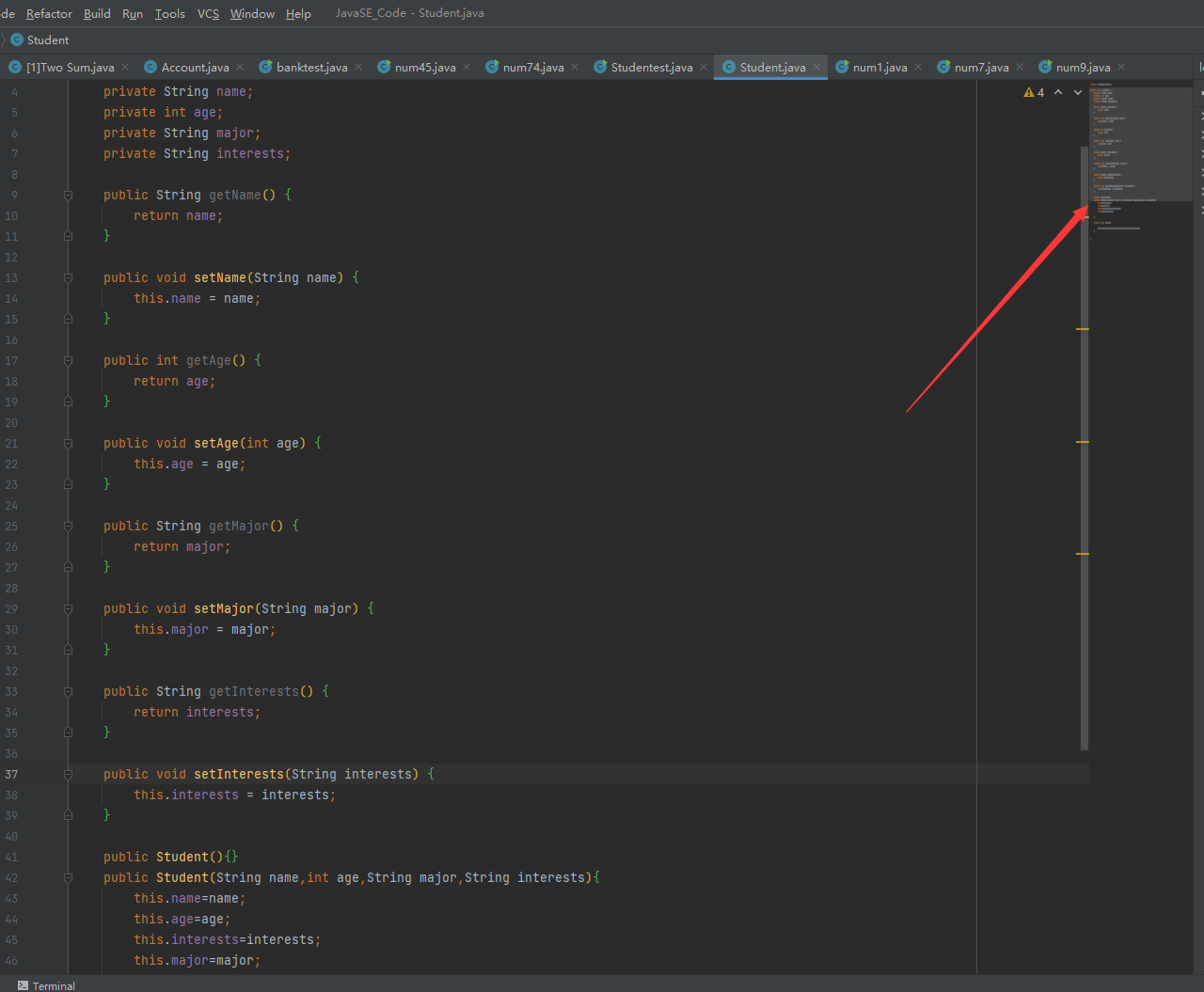Image resolution: width=1204 pixels, height=992 pixels.
Task: Click the third yellow warning stripe mark
Action: 1083,554
